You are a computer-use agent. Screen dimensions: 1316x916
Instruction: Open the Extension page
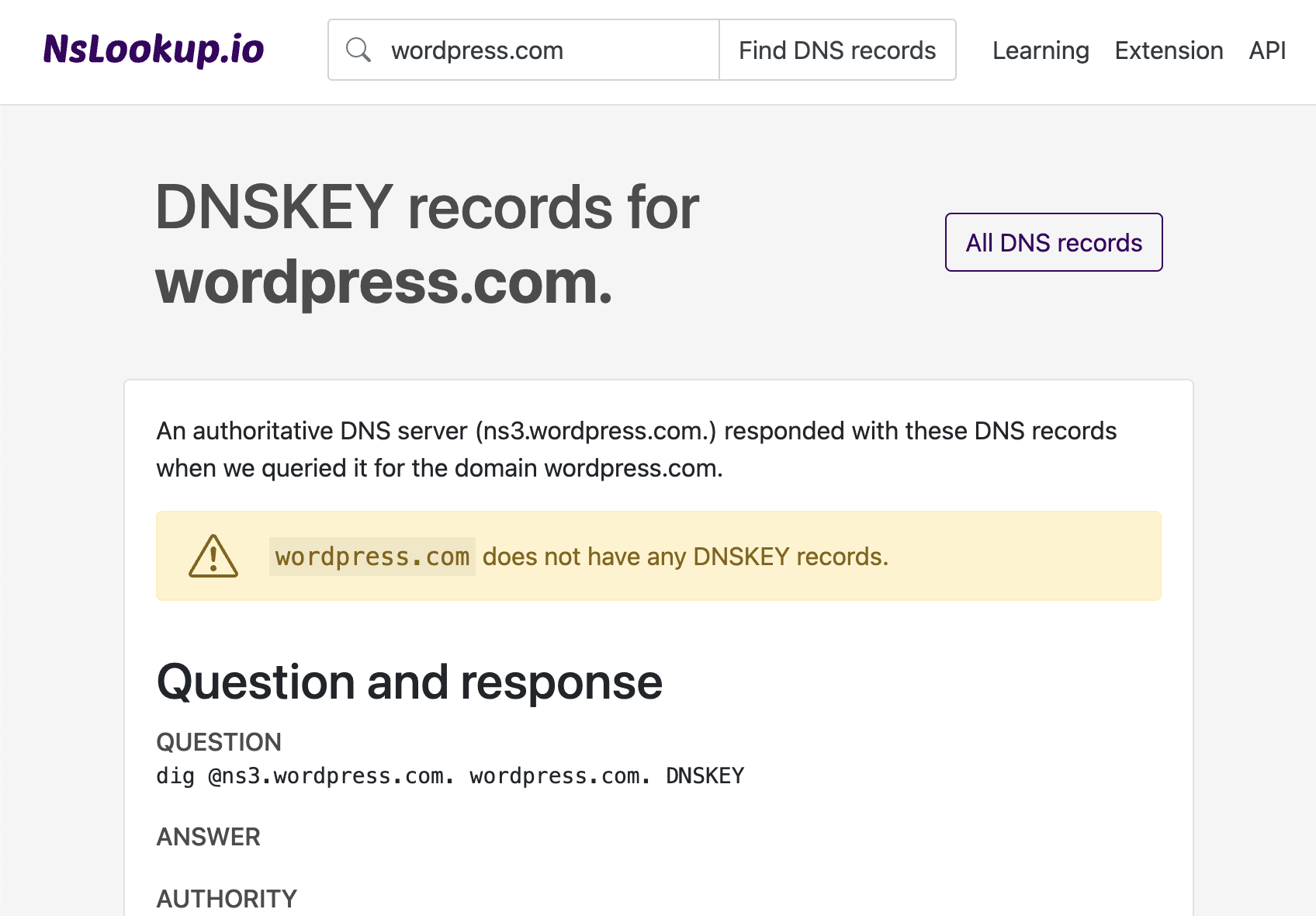[1169, 50]
